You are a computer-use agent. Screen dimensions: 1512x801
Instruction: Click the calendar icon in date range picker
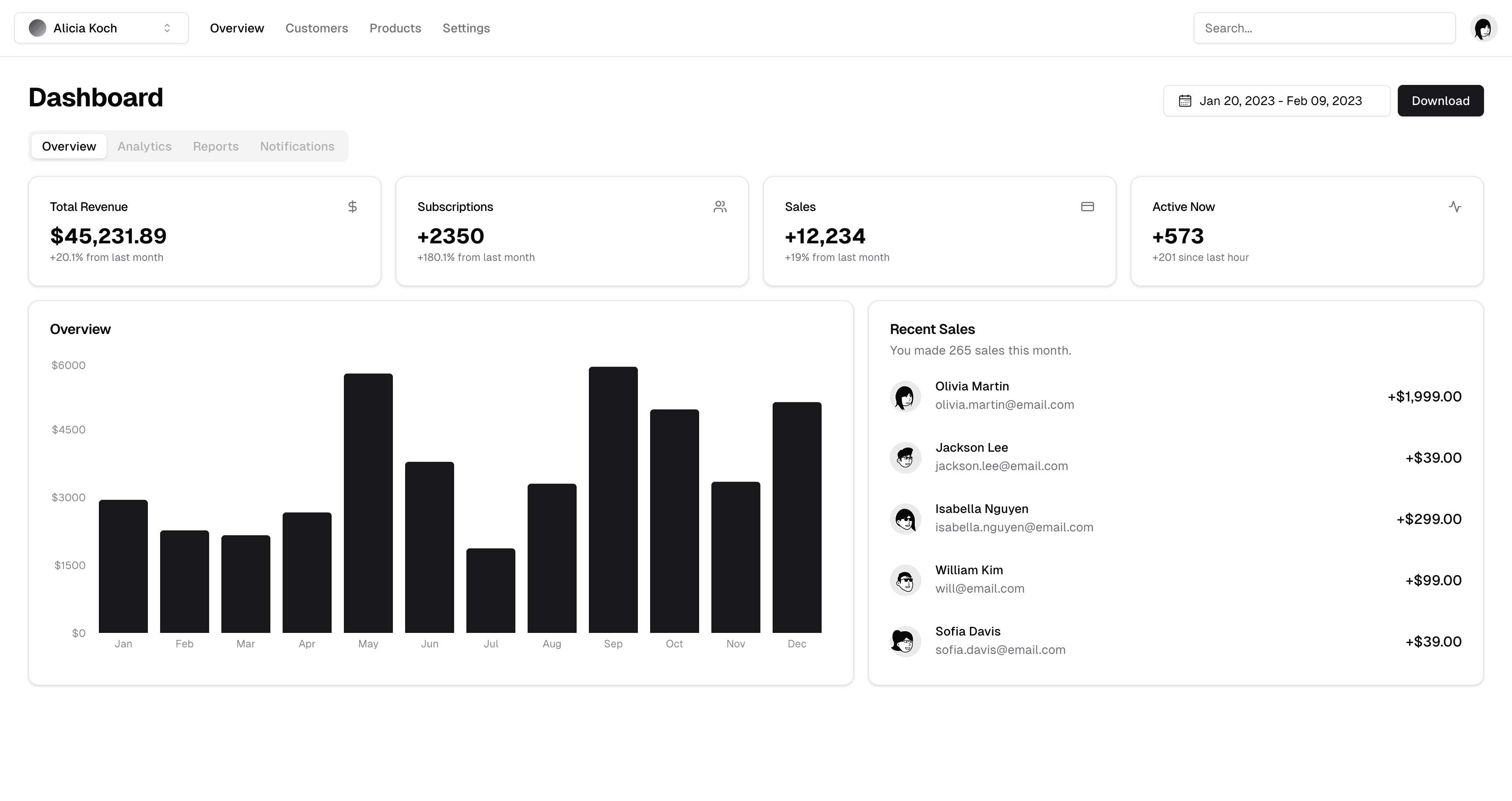point(1185,100)
